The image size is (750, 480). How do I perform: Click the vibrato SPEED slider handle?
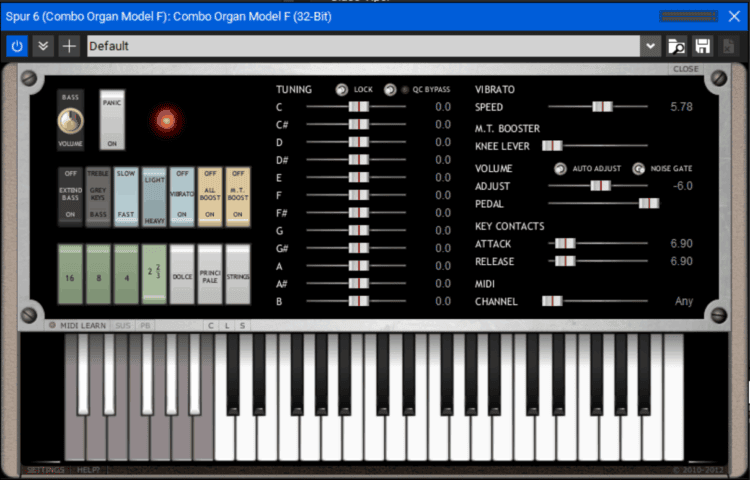click(602, 107)
